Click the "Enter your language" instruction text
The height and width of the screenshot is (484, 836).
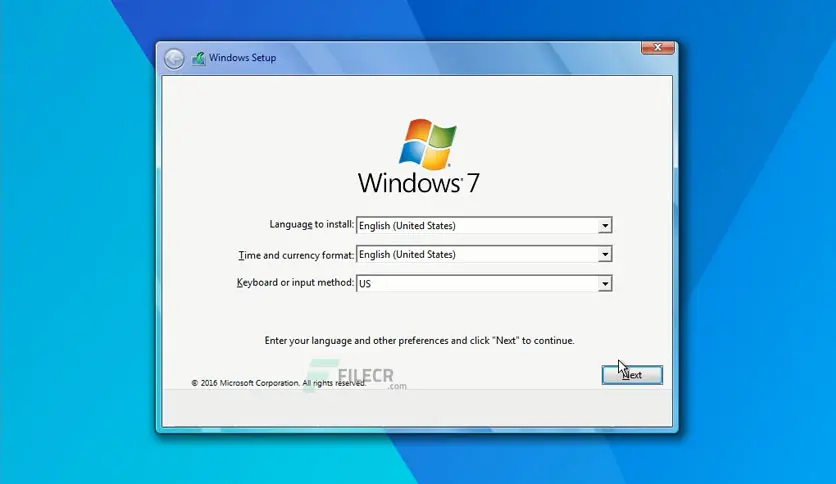pos(419,340)
